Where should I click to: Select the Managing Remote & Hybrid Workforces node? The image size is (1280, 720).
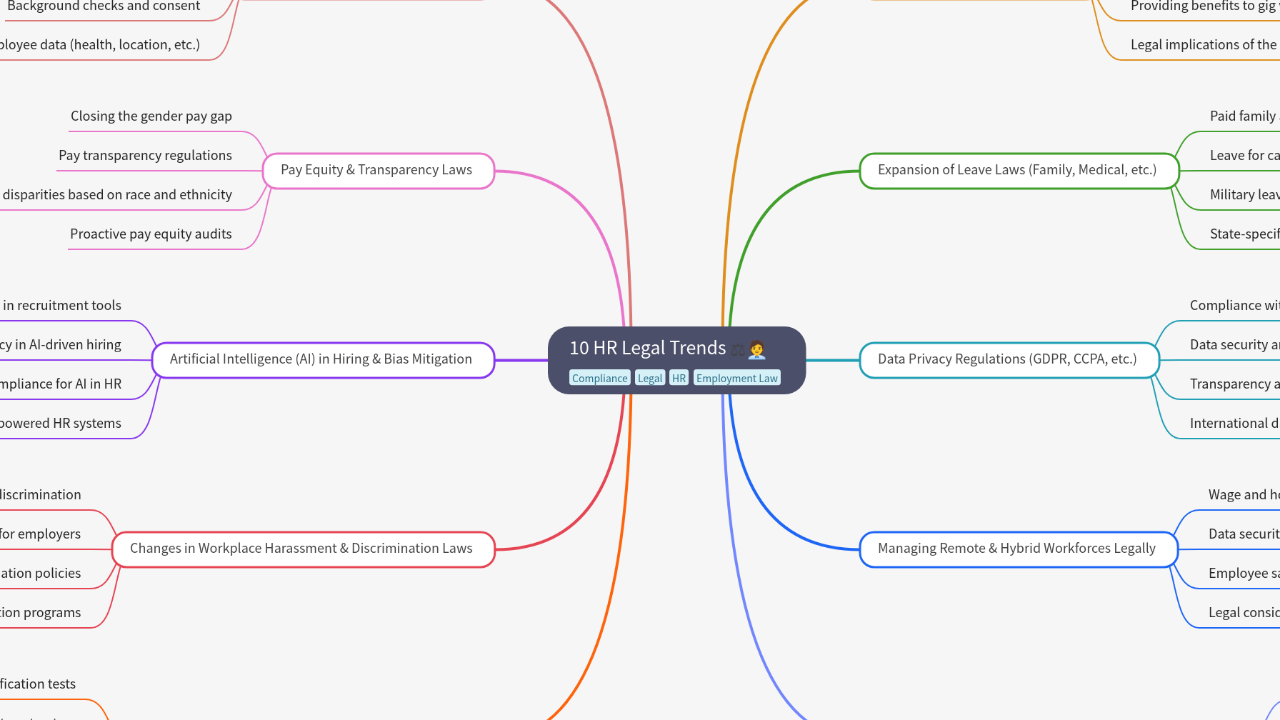pyautogui.click(x=1018, y=549)
